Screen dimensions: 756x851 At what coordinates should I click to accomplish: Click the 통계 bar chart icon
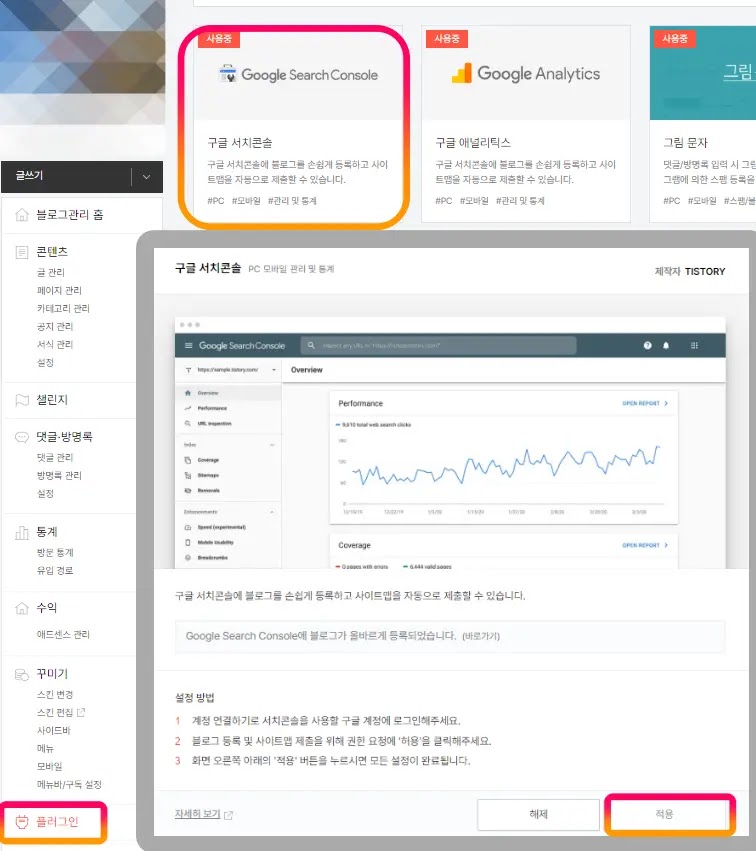pyautogui.click(x=22, y=532)
